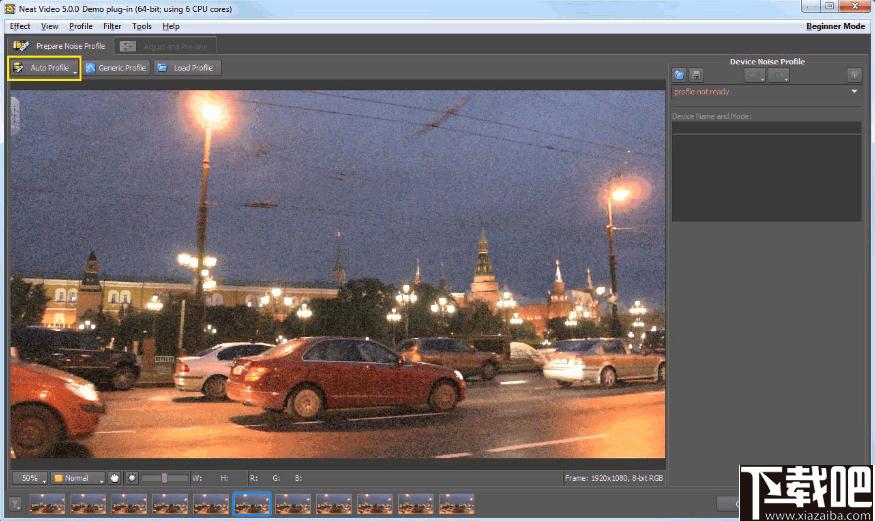Click the Device Name and Model field
Viewport: 875px width, 521px height.
pos(767,127)
